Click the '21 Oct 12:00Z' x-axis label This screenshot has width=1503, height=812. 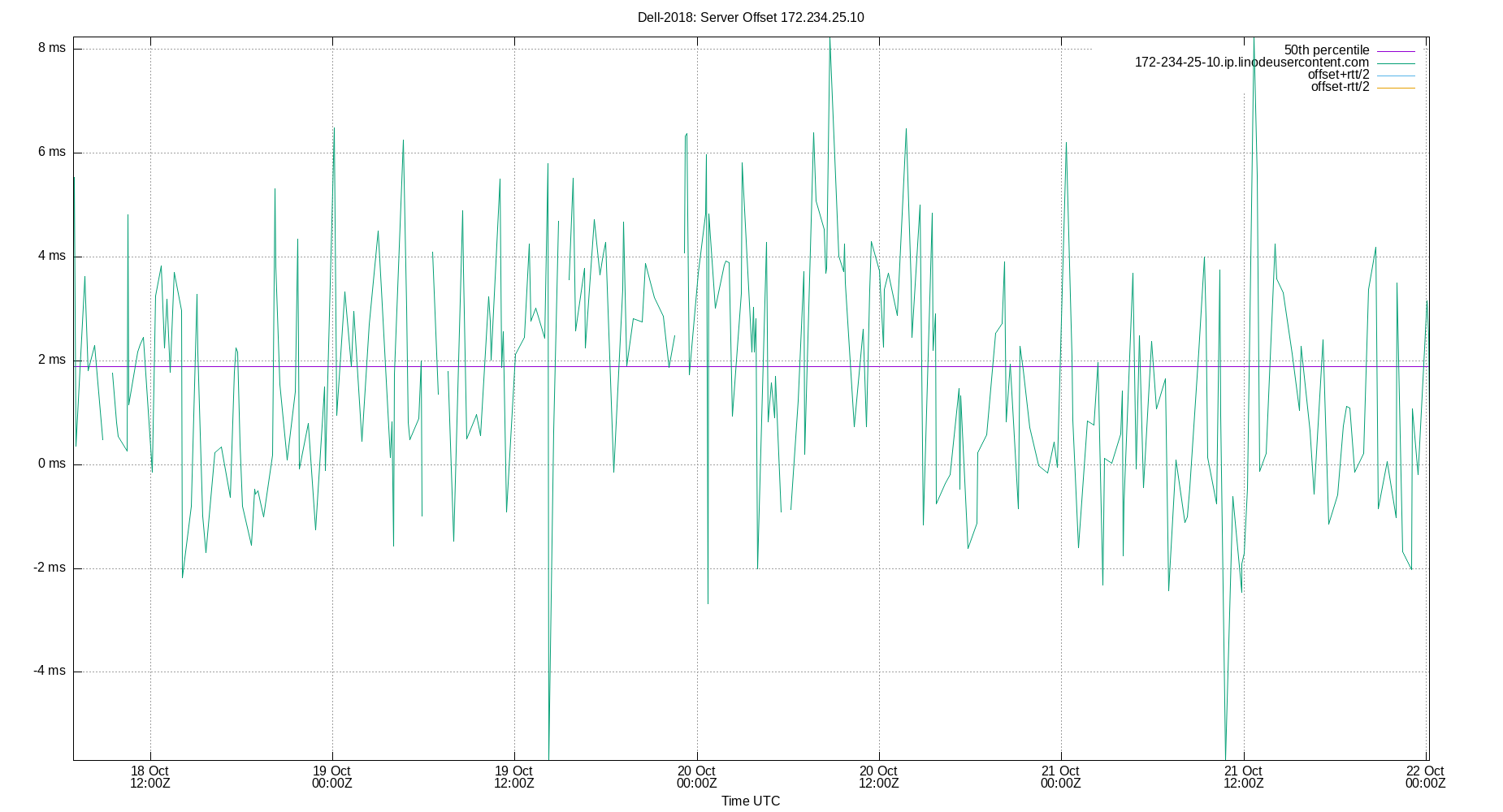pos(1243,777)
